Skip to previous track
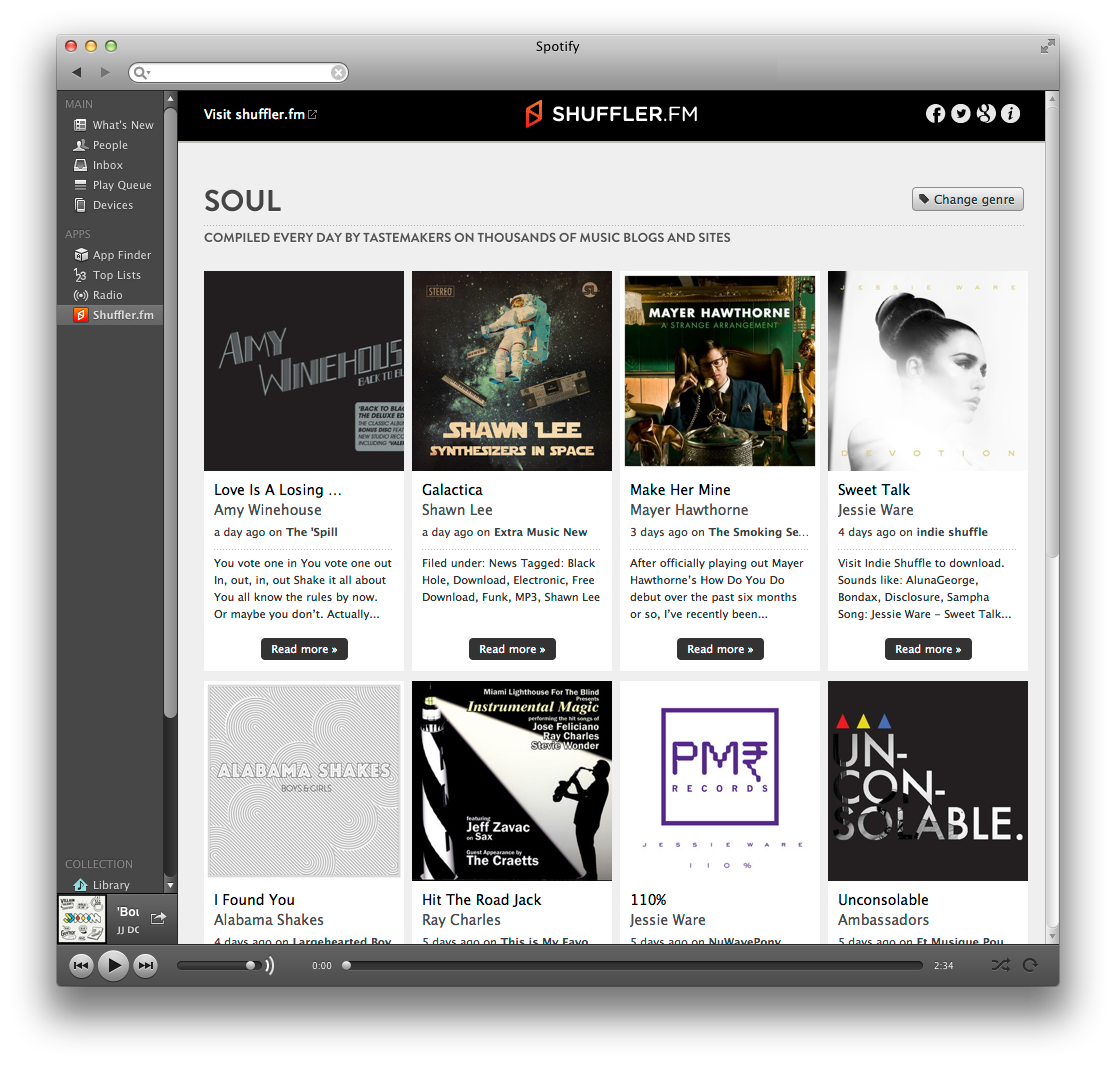 [81, 965]
